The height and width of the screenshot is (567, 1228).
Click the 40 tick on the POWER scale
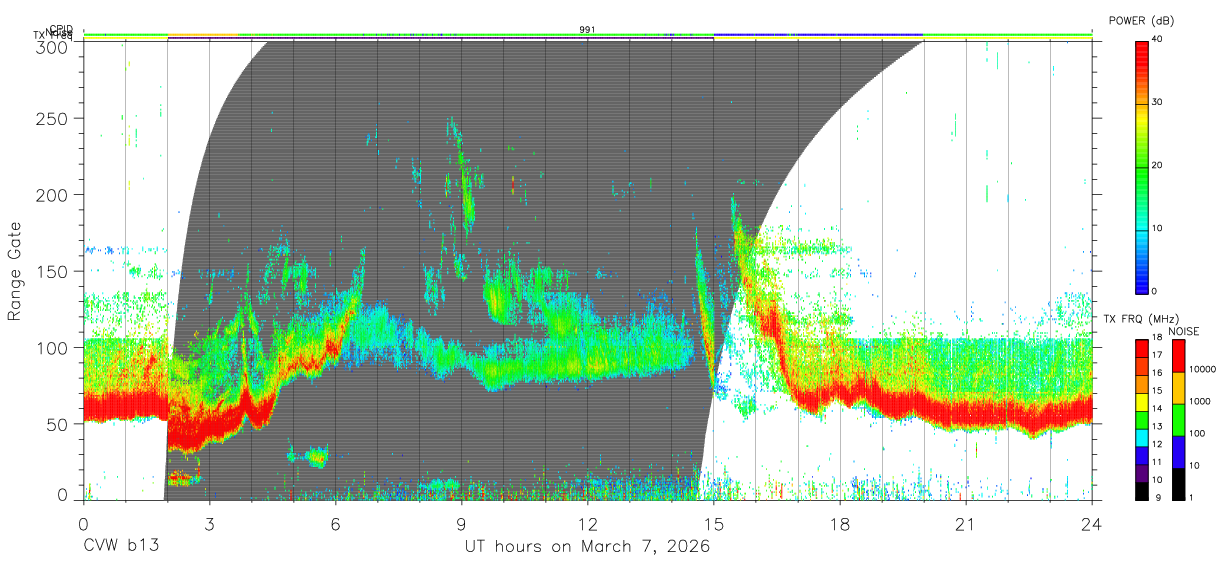click(x=1159, y=39)
